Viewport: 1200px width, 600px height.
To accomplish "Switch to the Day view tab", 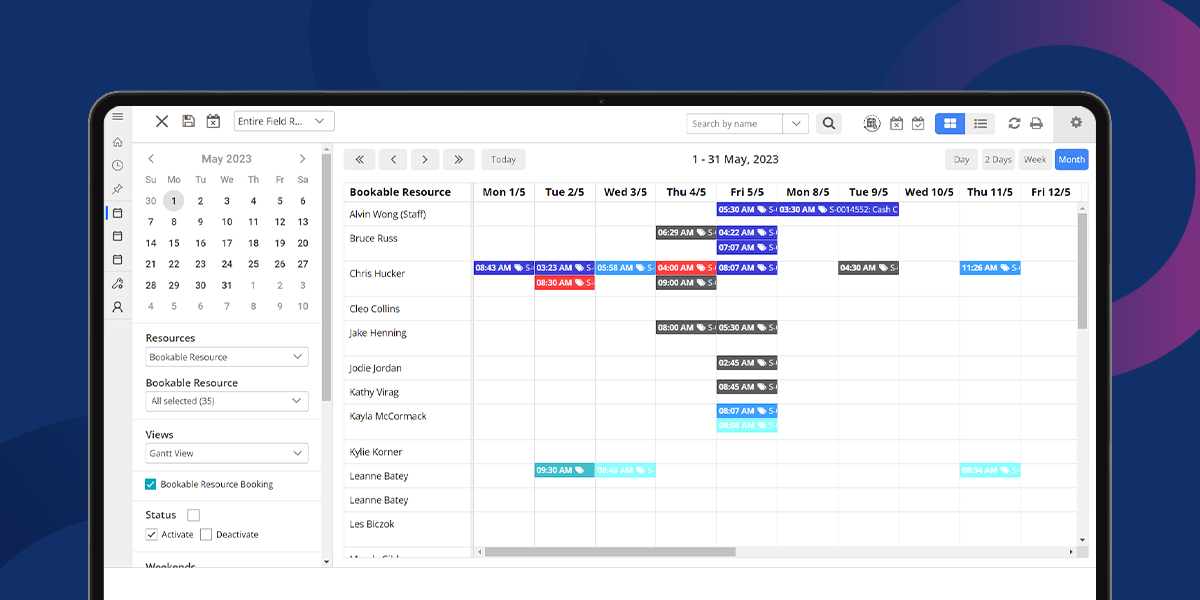I will point(961,159).
